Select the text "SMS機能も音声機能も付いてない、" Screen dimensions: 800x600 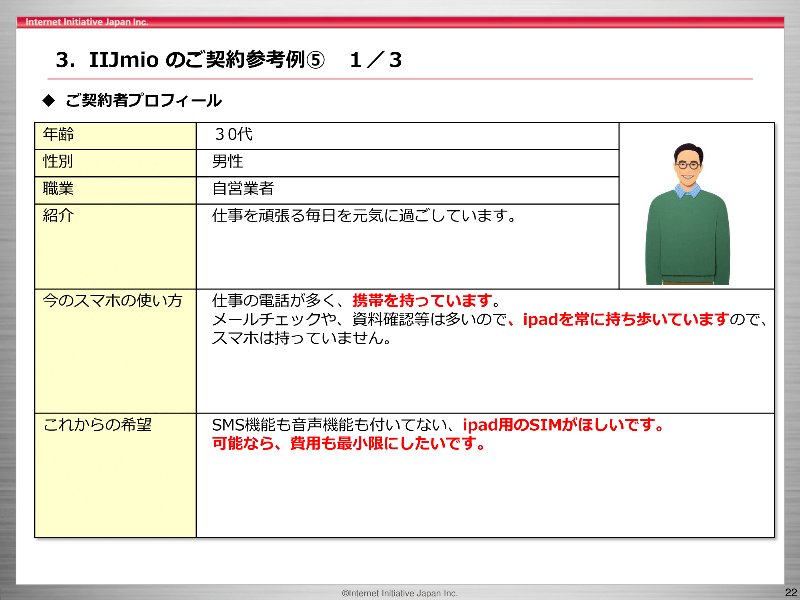pyautogui.click(x=337, y=424)
